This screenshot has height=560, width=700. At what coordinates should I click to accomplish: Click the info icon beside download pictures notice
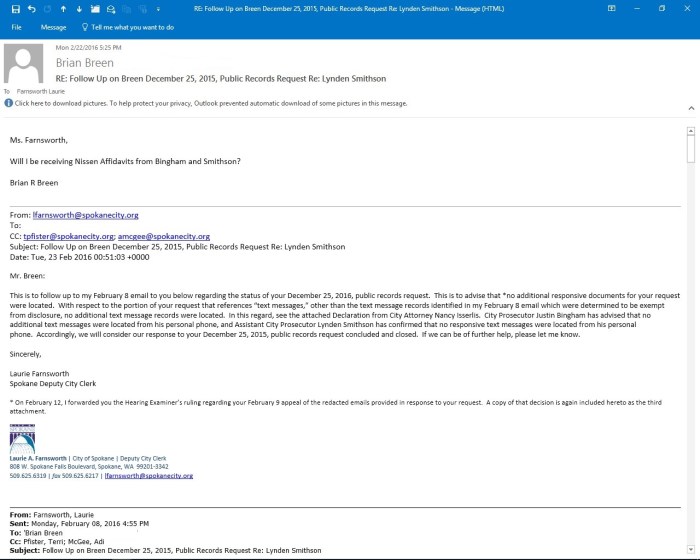9,103
